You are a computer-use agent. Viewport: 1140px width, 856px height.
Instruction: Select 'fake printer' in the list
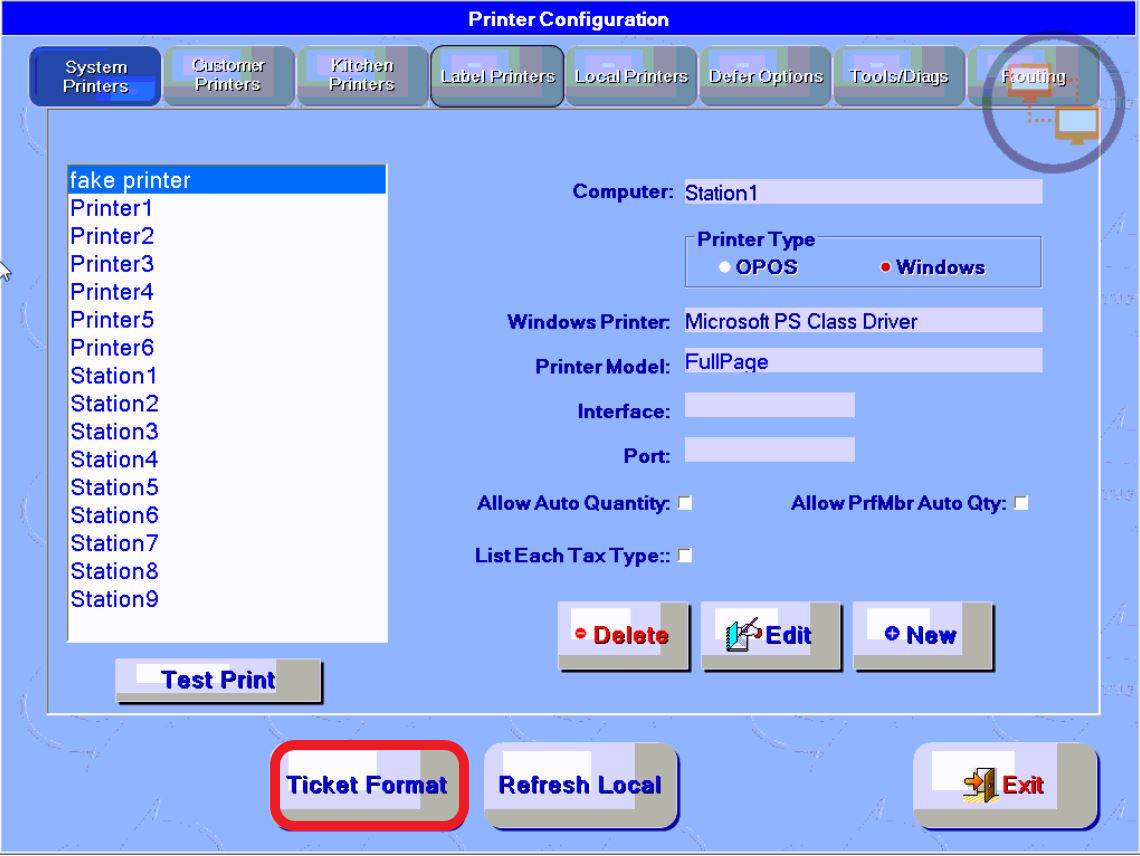[x=227, y=180]
